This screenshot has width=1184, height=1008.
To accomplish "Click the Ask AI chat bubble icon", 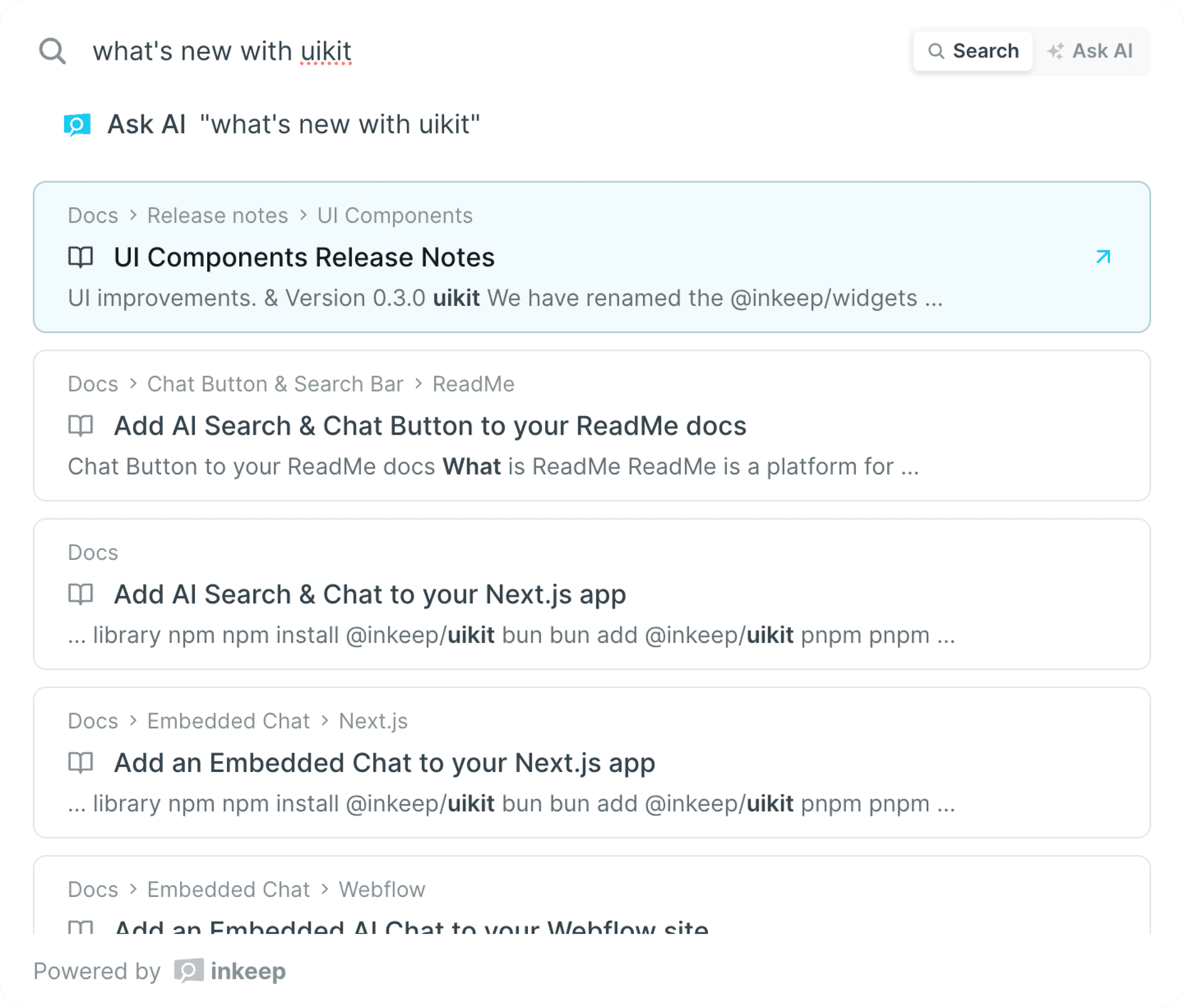I will 77,125.
